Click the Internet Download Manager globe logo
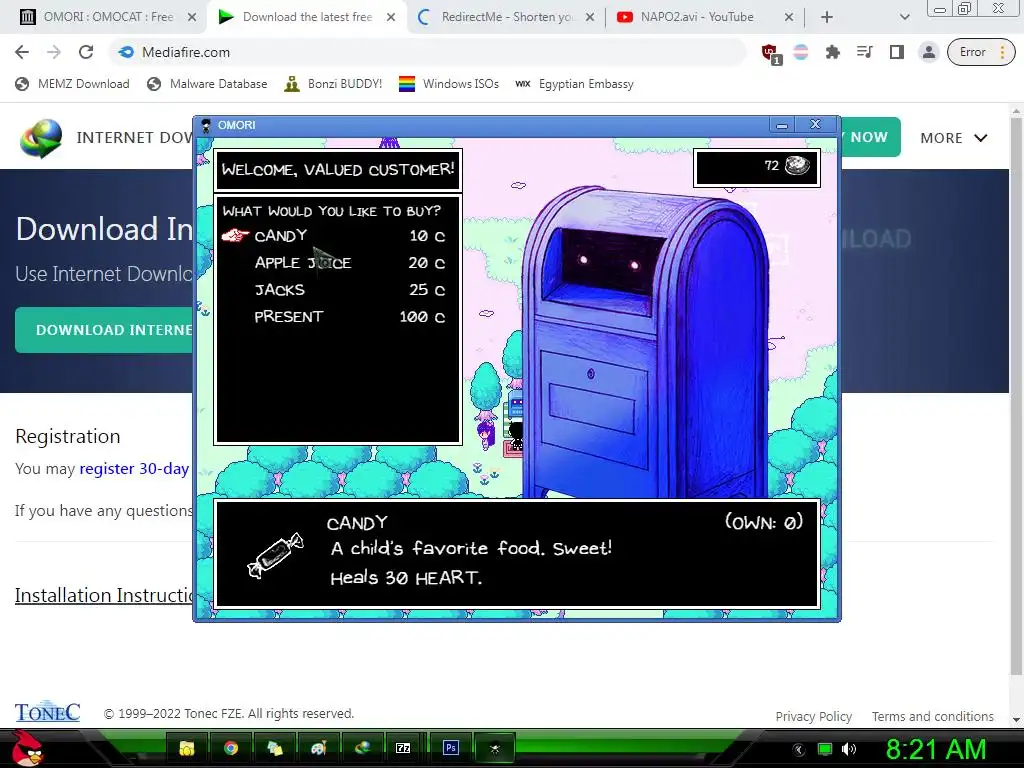The height and width of the screenshot is (768, 1024). (x=40, y=138)
